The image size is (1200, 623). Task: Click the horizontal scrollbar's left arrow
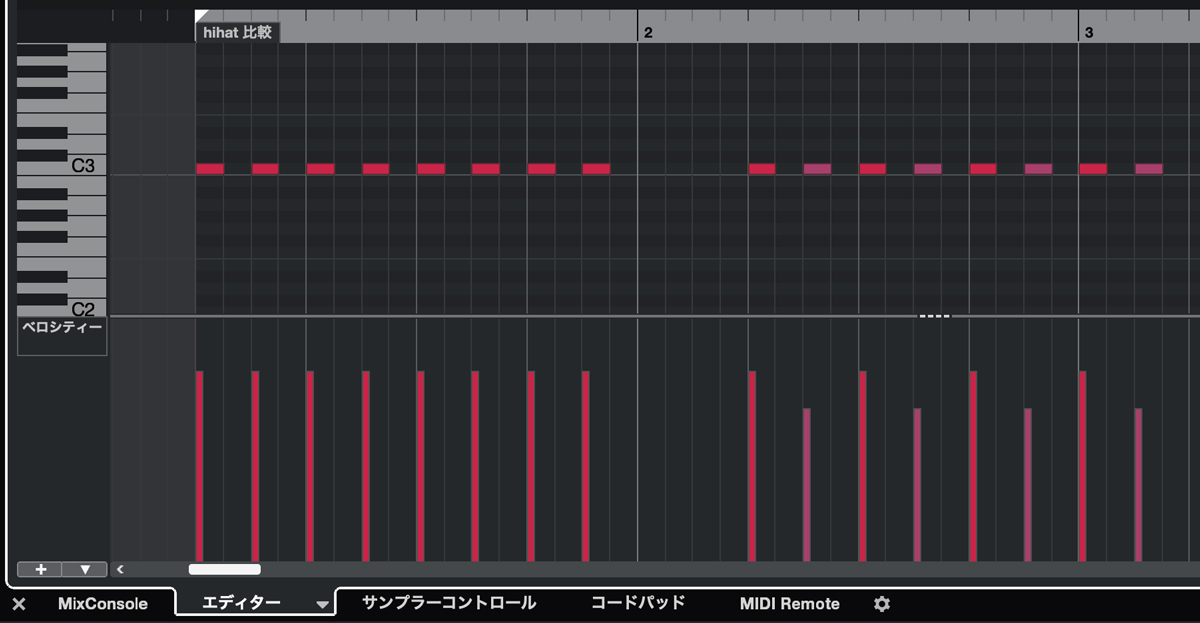(120, 569)
